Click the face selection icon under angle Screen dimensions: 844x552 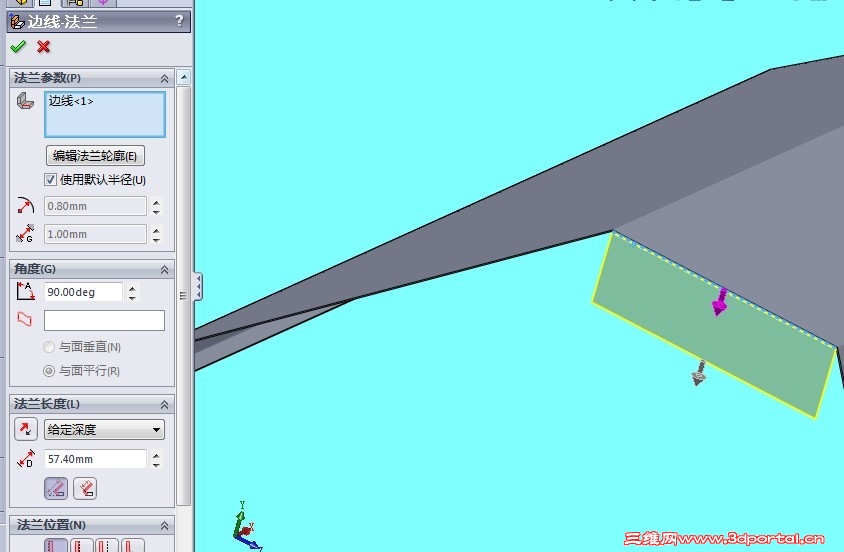[x=25, y=320]
